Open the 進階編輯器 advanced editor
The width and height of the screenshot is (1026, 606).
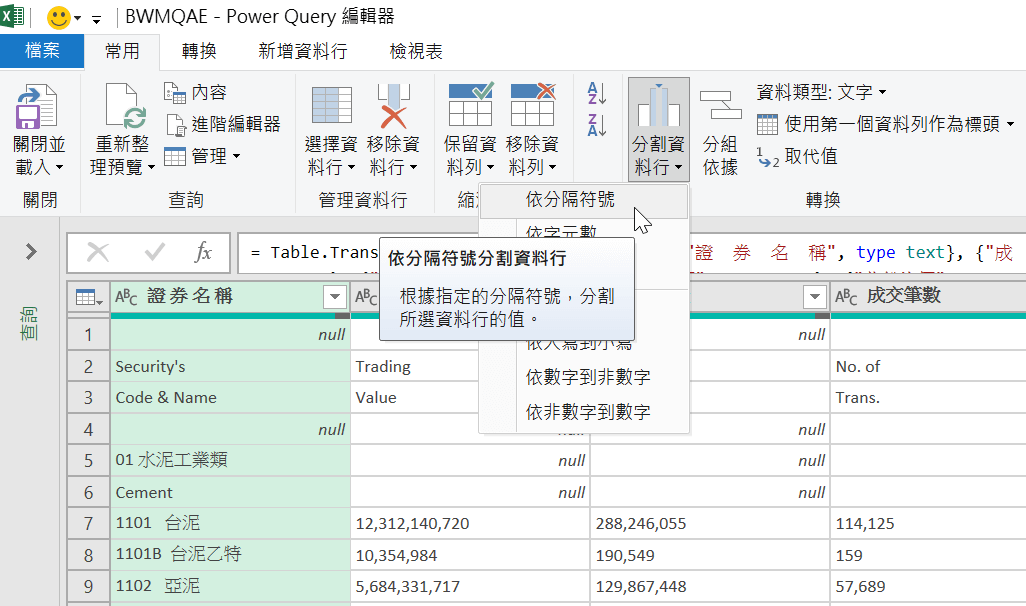pyautogui.click(x=222, y=124)
